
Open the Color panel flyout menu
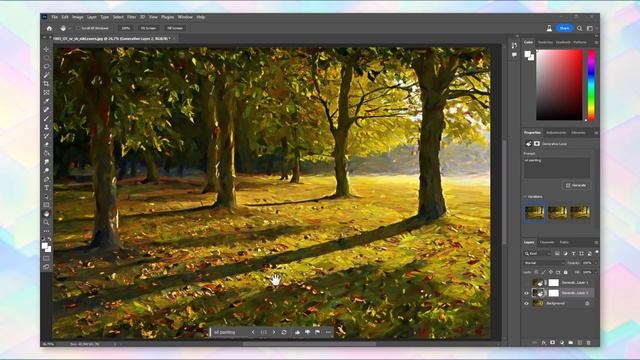point(596,42)
